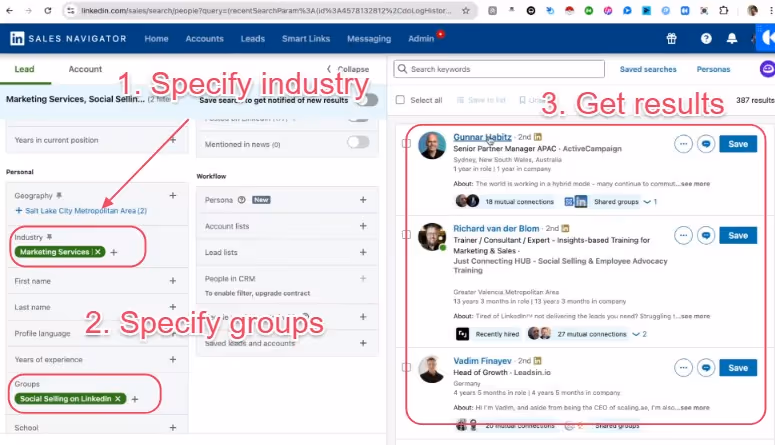This screenshot has height=445, width=775.
Task: Open the notifications bell
Action: tap(732, 39)
